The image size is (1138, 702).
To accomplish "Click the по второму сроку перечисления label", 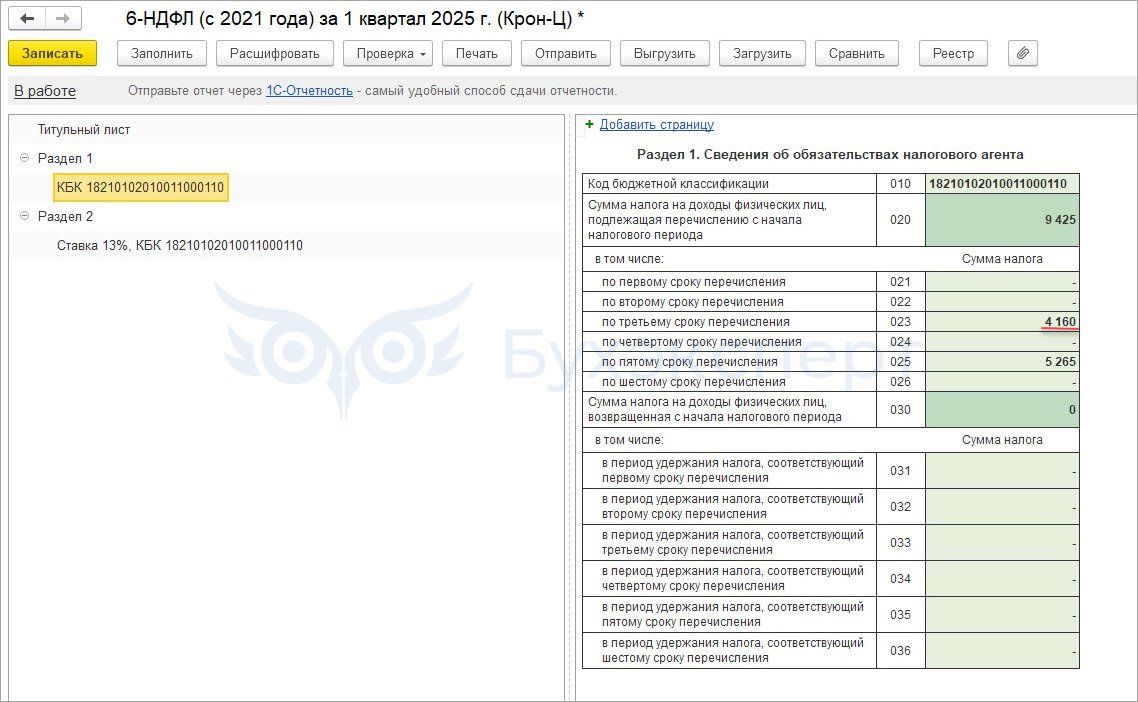I will (692, 302).
